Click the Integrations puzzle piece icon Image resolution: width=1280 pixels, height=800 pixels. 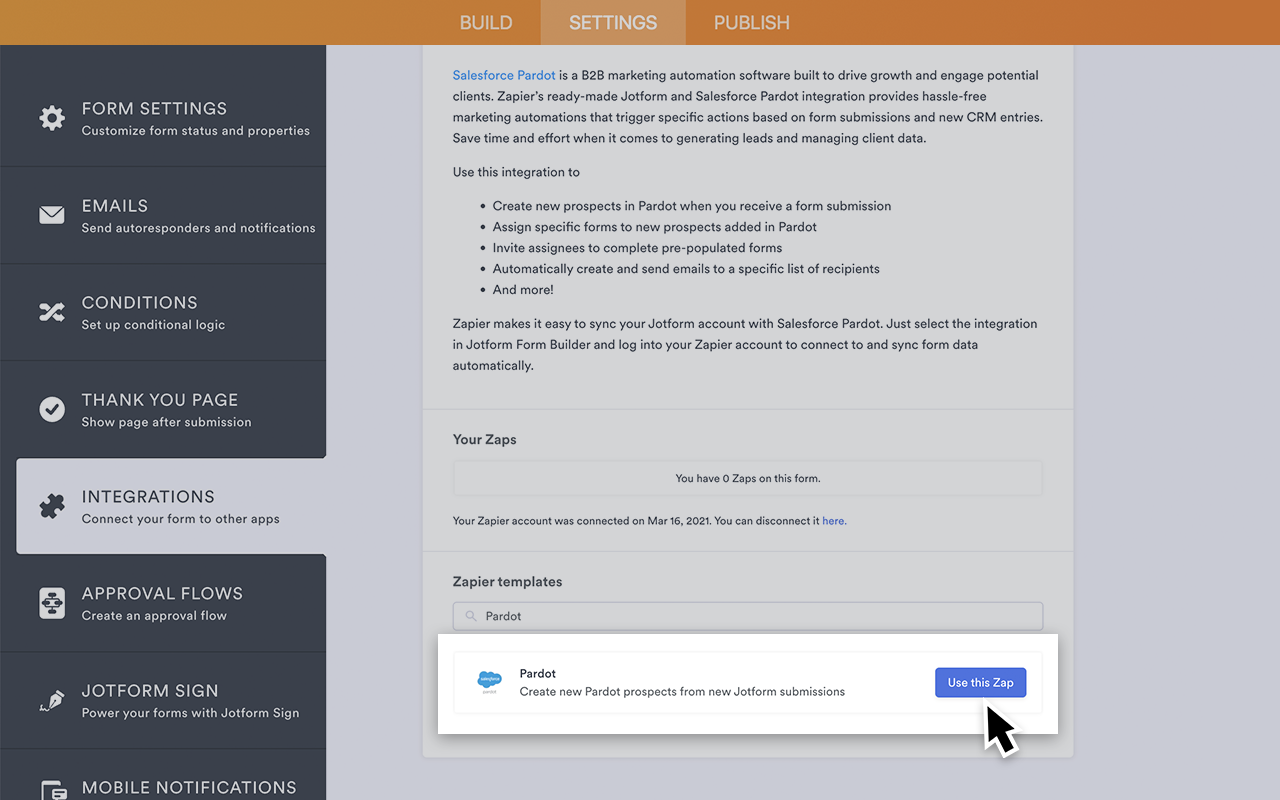52,505
